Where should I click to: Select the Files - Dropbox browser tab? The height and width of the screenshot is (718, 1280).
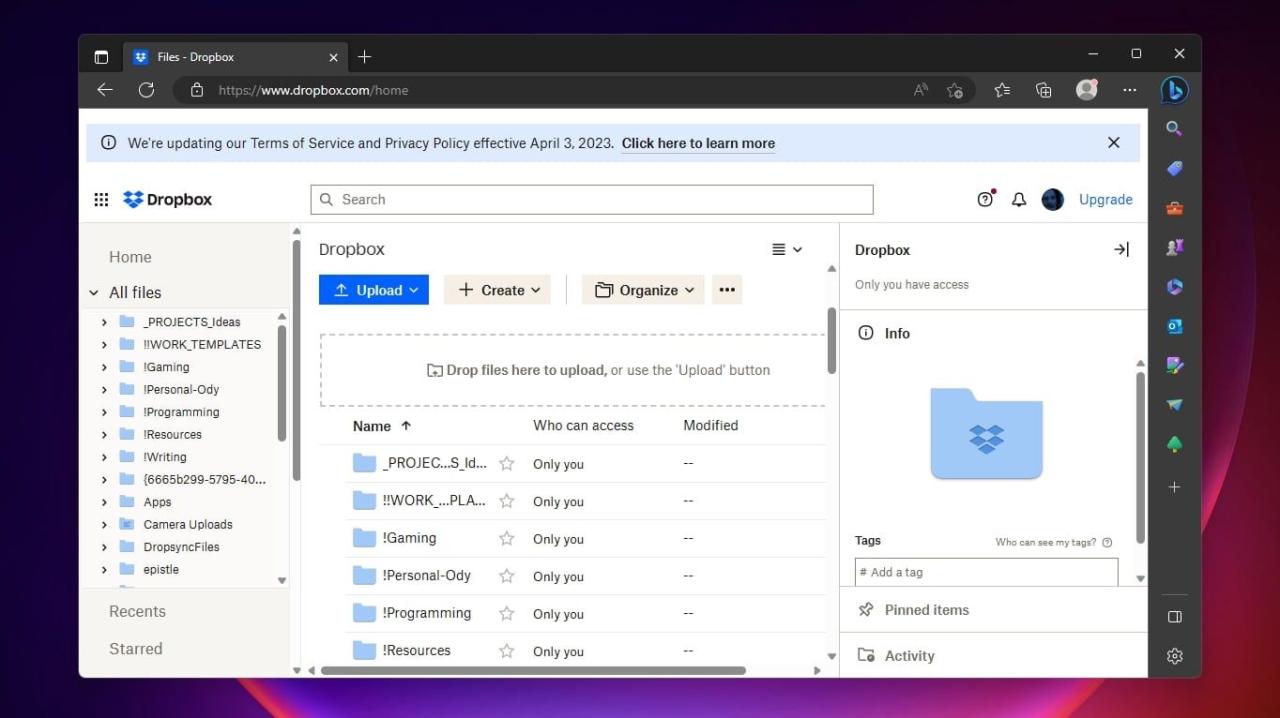click(237, 57)
